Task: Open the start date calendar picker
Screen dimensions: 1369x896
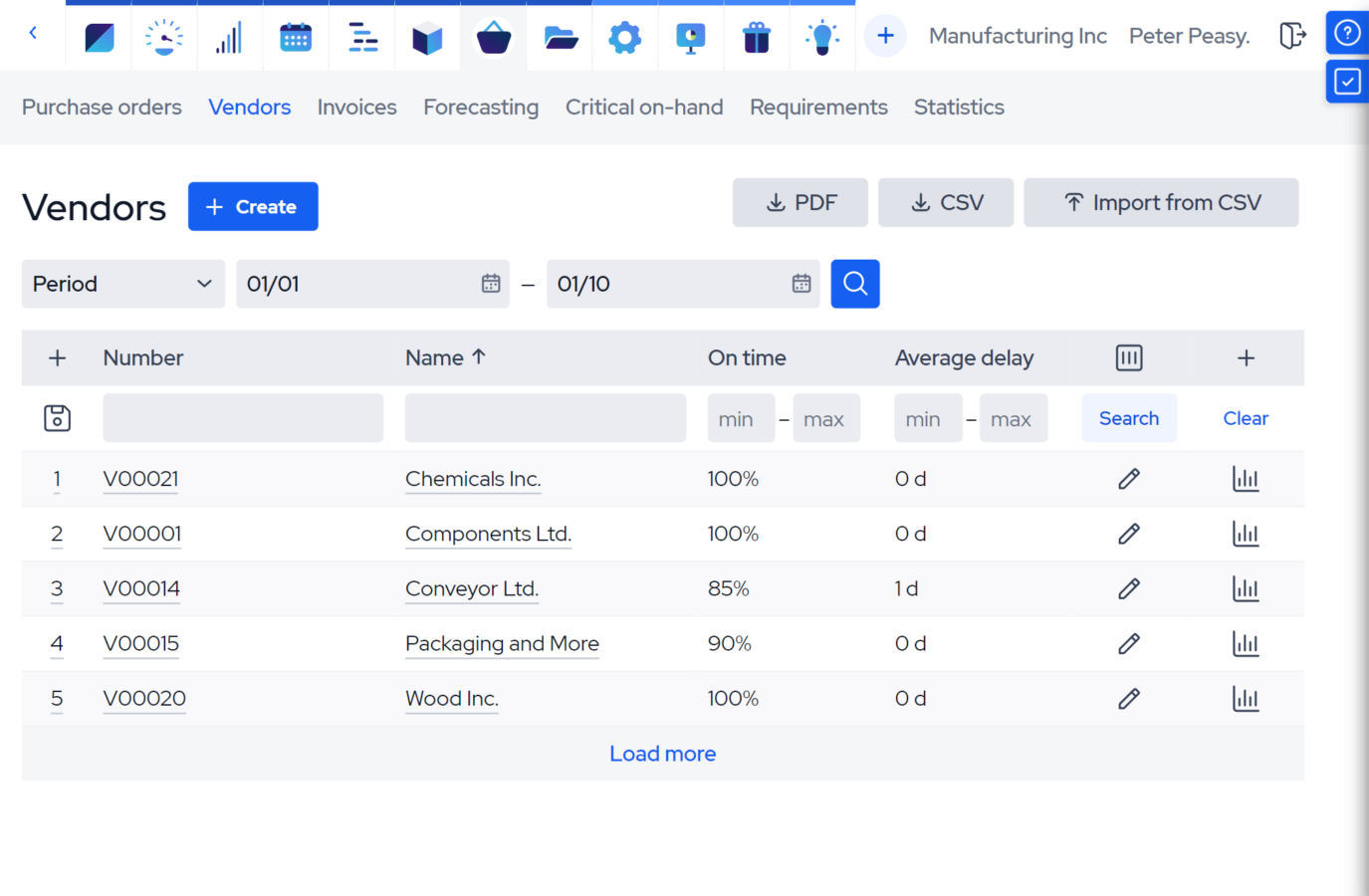Action: (491, 284)
